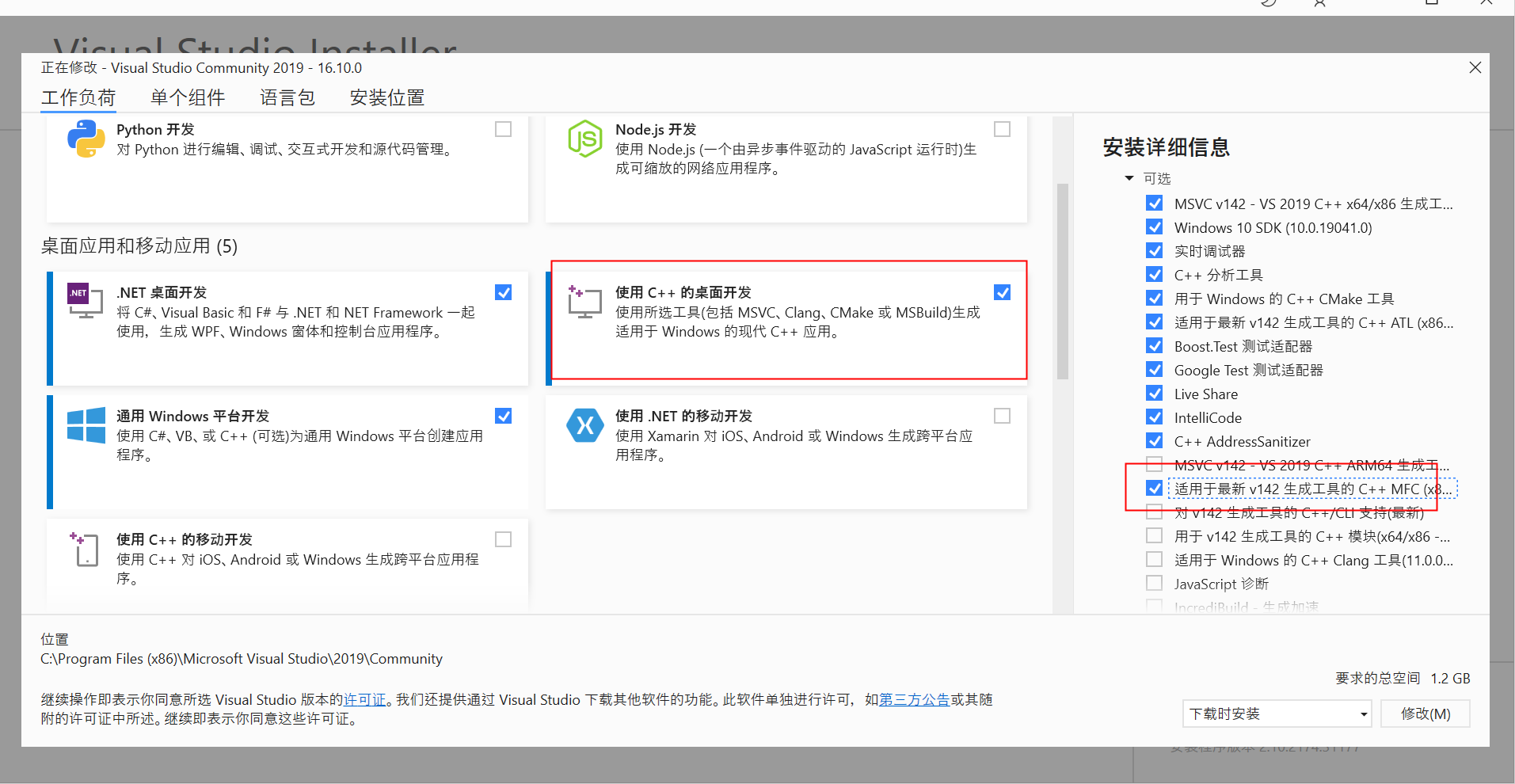
Task: Uncheck C++ AddressSanitizer component
Action: [x=1155, y=441]
